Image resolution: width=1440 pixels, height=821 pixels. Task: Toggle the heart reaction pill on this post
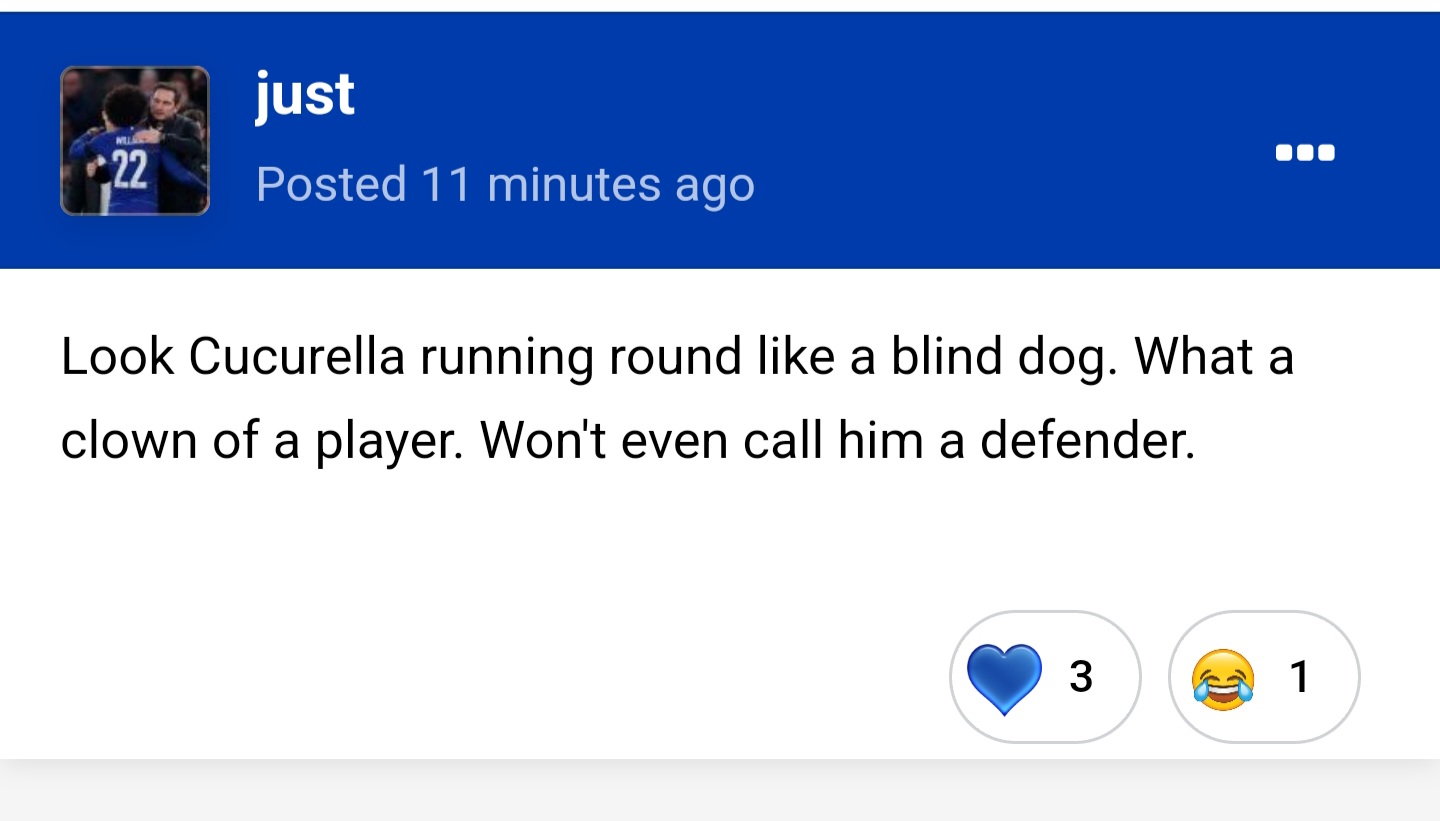tap(1045, 677)
